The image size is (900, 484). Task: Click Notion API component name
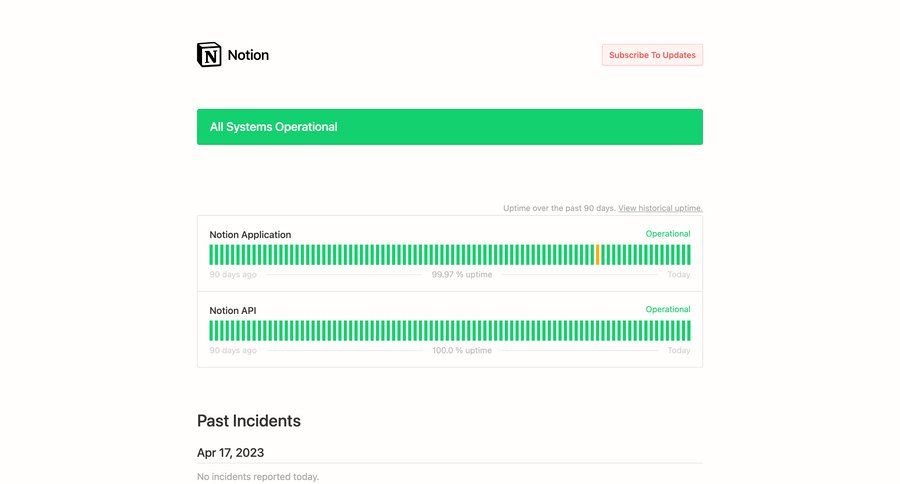232,311
